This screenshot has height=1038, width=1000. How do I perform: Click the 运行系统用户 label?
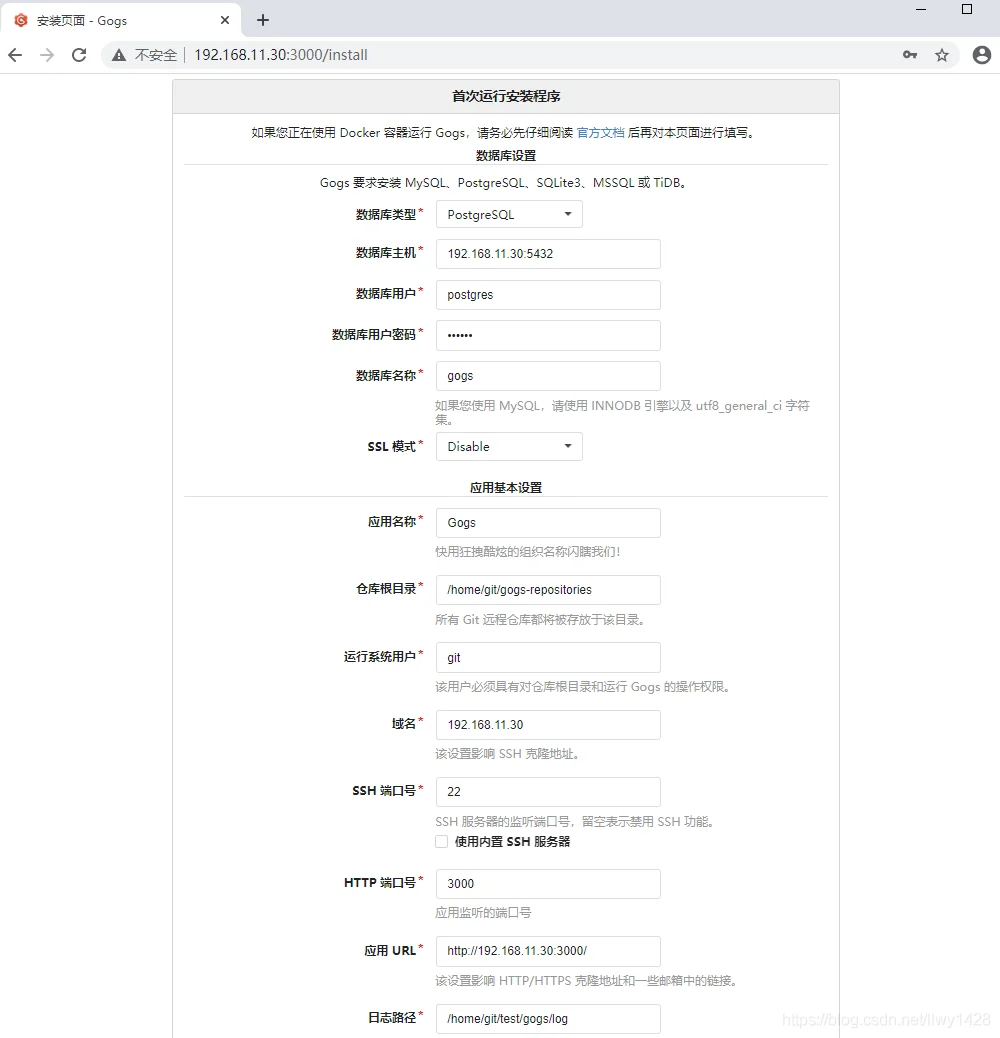click(380, 657)
